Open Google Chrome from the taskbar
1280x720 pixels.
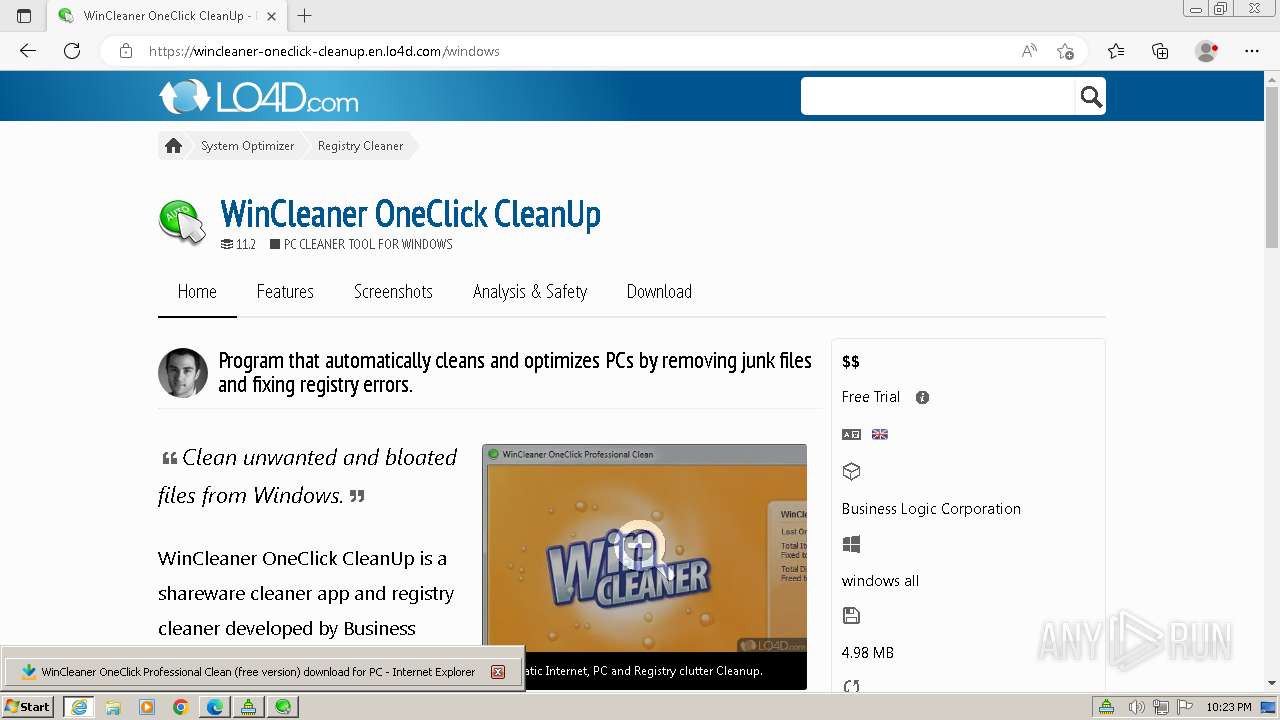coord(181,707)
